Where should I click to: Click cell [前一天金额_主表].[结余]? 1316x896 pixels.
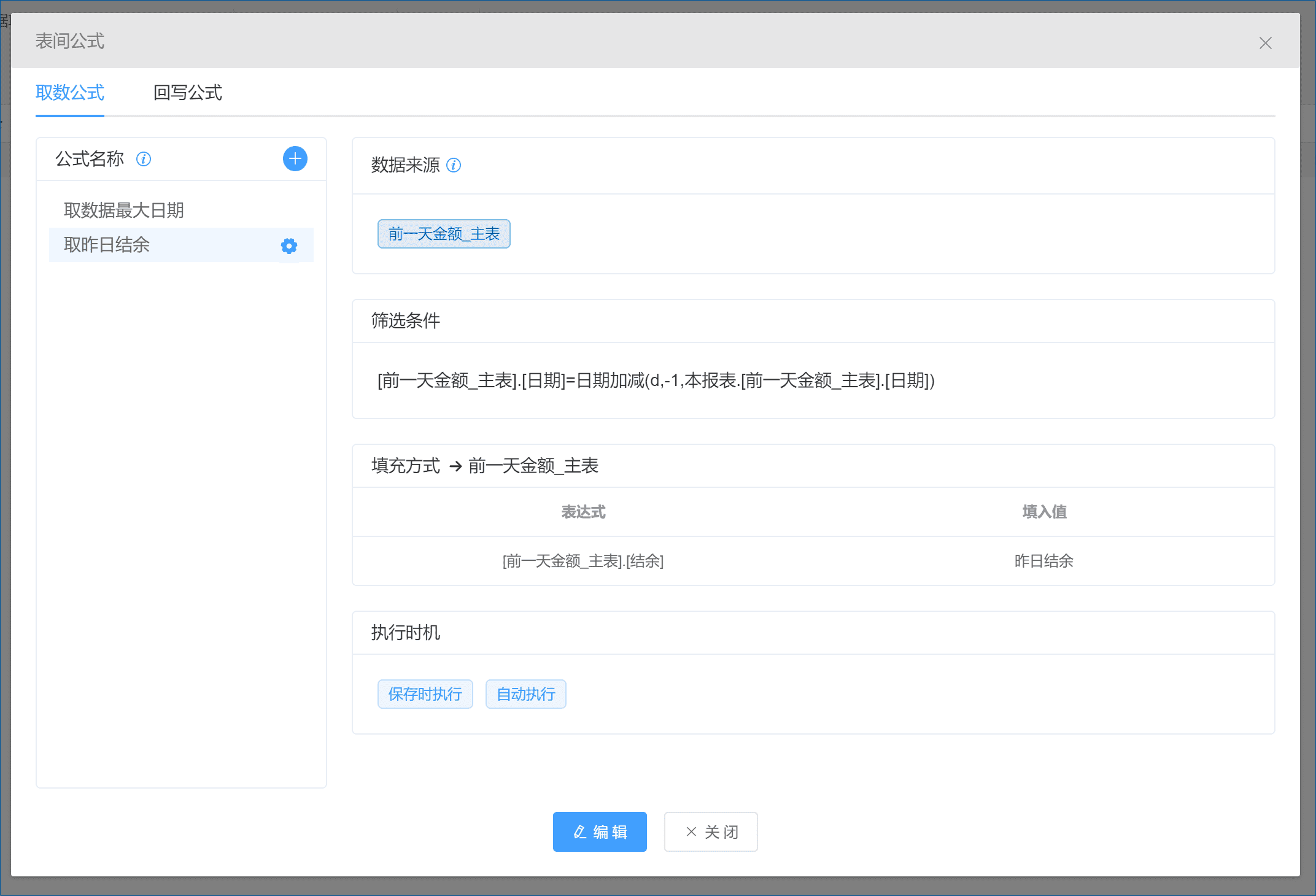pyautogui.click(x=583, y=561)
